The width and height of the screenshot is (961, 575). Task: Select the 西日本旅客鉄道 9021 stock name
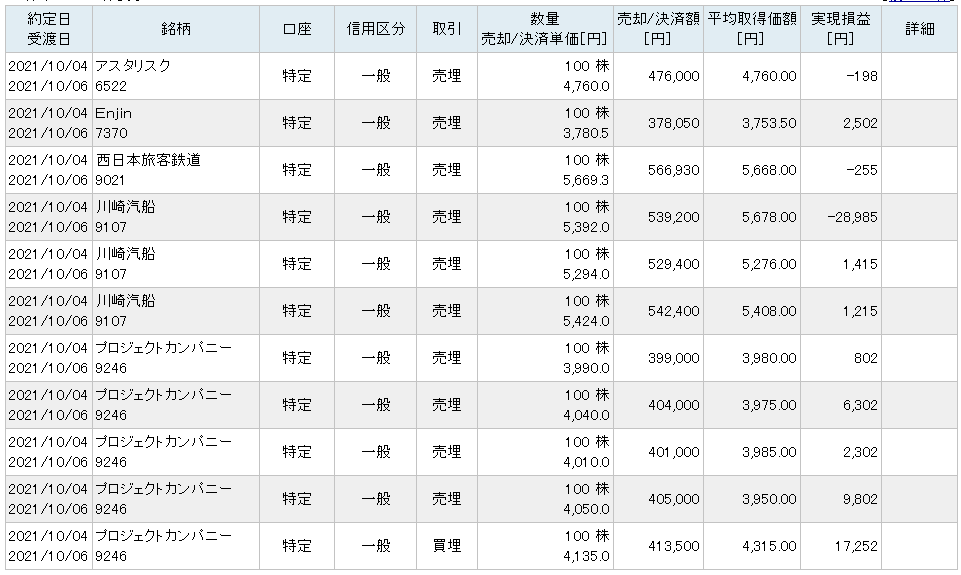(148, 170)
